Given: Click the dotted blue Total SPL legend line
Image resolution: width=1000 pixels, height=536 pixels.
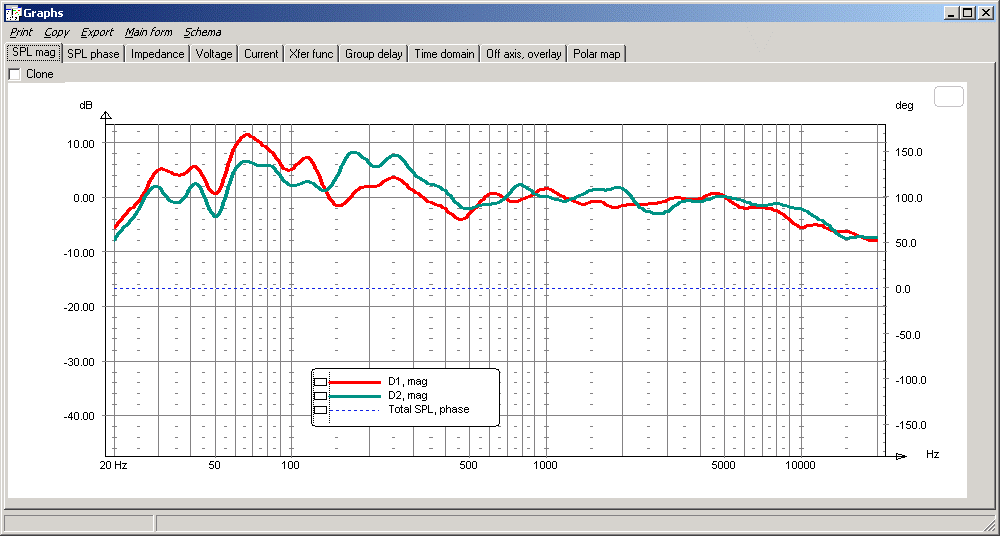Looking at the screenshot, I should 355,410.
